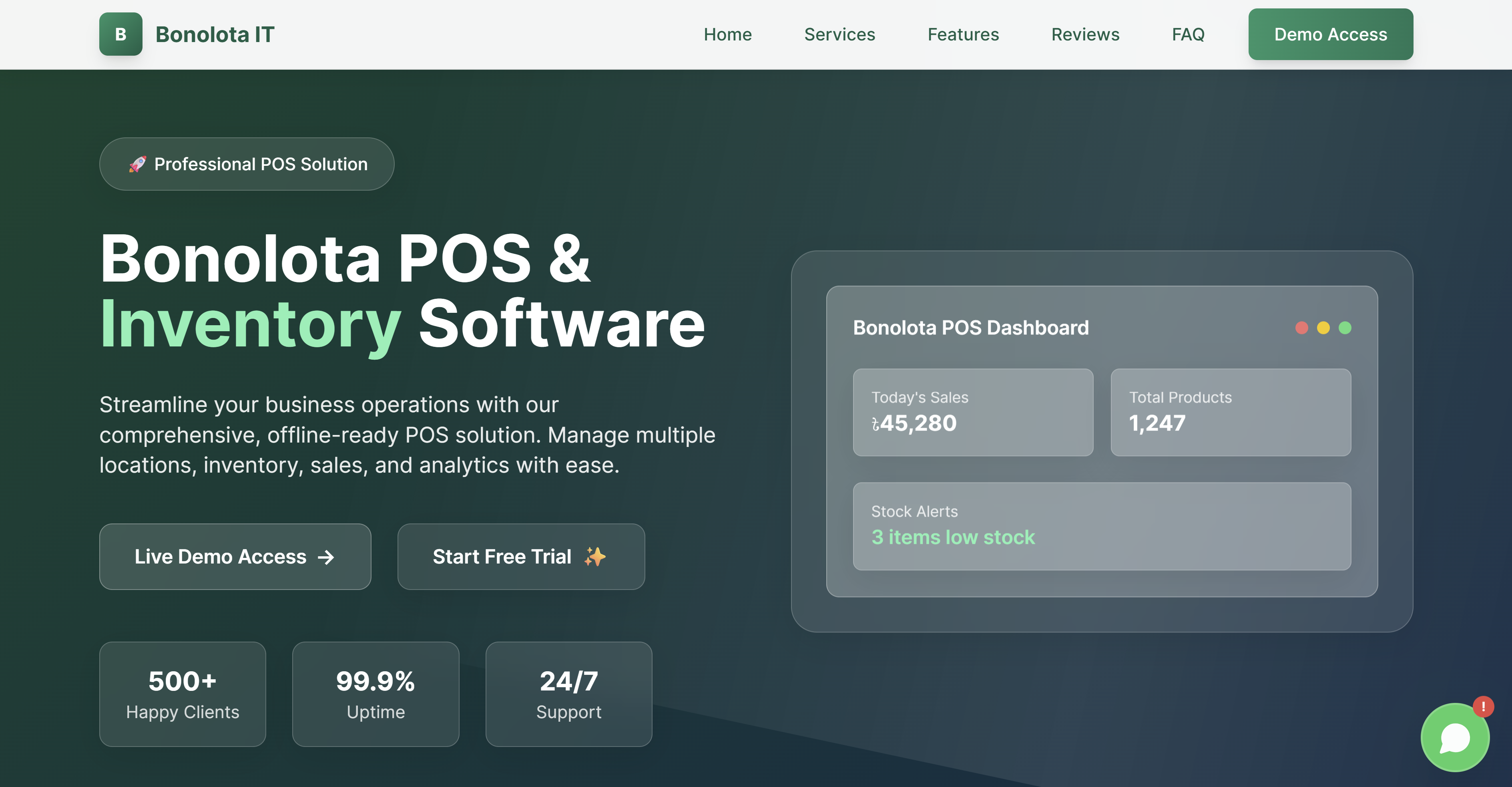The image size is (1512, 787).
Task: Jump to the Reviews section
Action: click(x=1085, y=35)
